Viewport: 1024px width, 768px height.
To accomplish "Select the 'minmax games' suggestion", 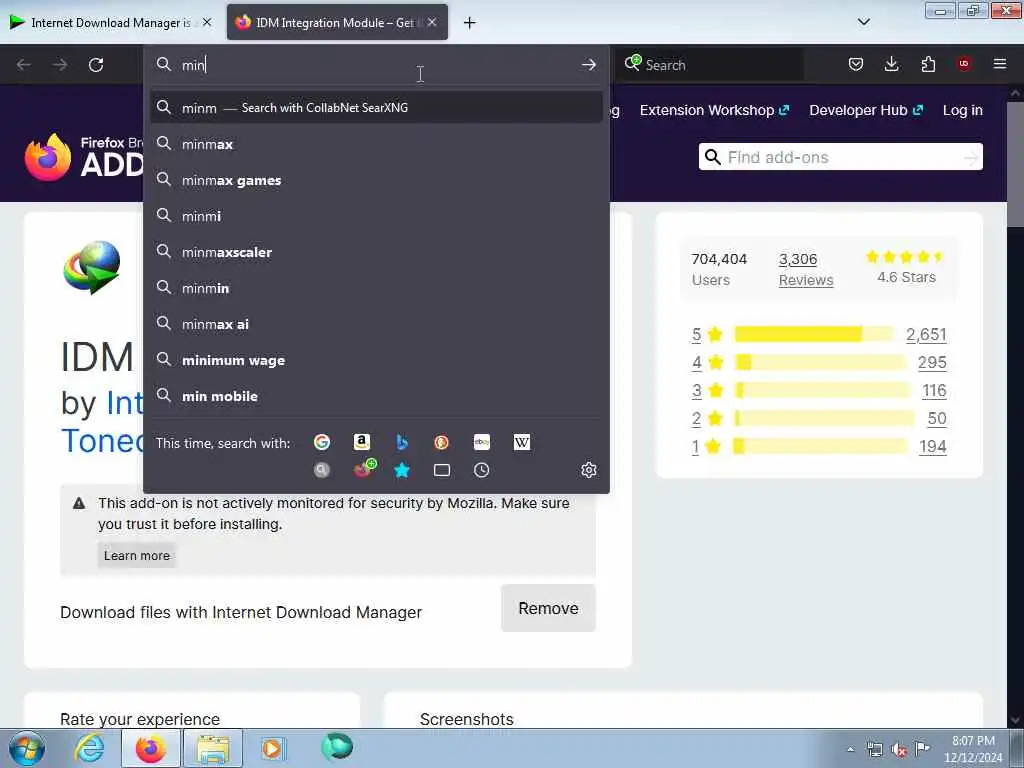I will (x=376, y=180).
